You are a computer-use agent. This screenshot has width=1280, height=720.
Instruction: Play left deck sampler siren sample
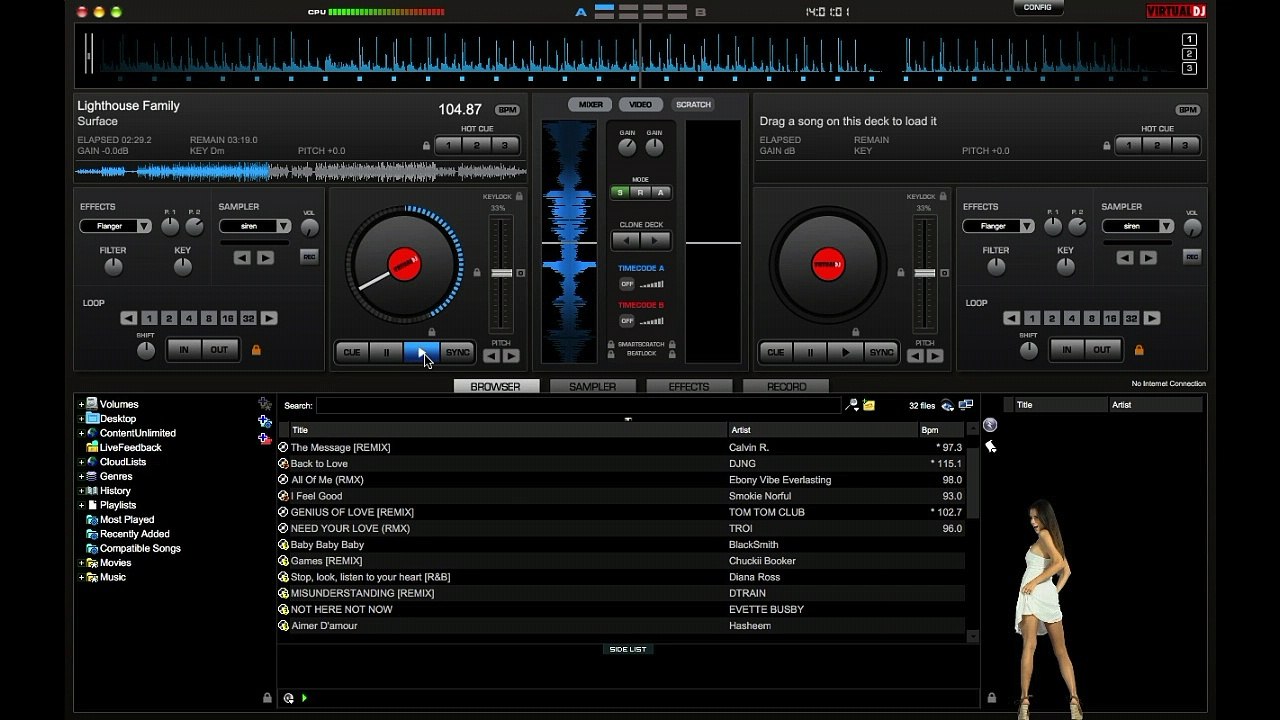265,257
